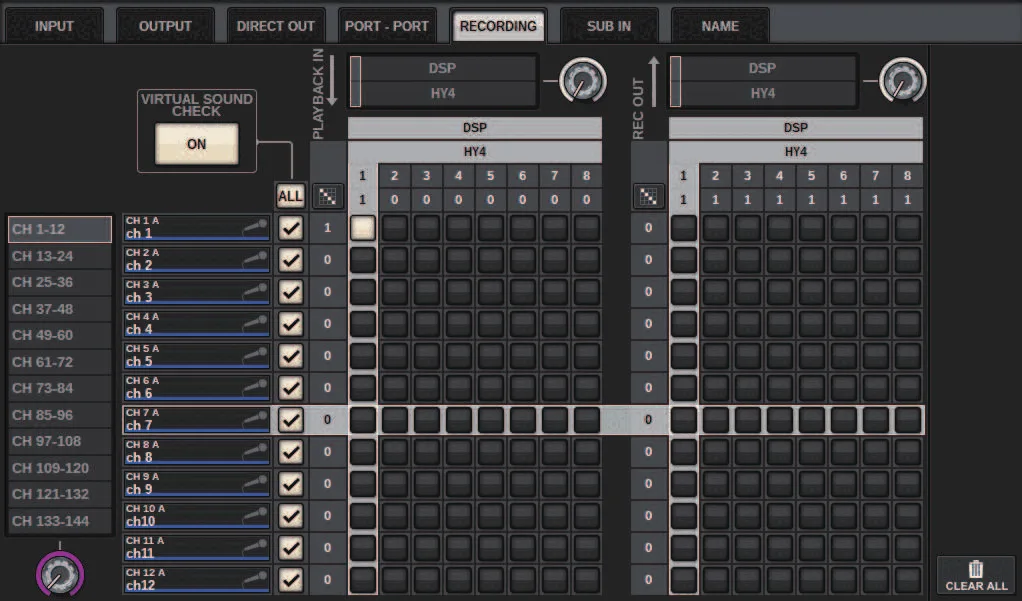The width and height of the screenshot is (1022, 601).
Task: Select the RECORDING tab
Action: [x=498, y=26]
